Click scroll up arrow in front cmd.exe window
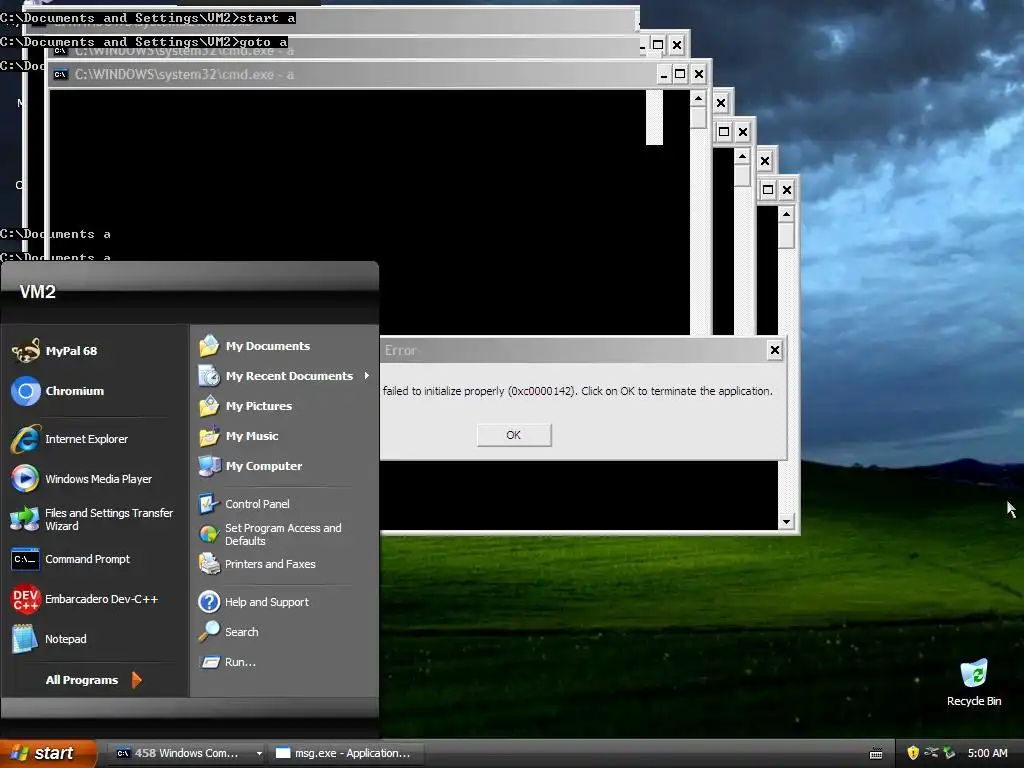 click(x=698, y=99)
